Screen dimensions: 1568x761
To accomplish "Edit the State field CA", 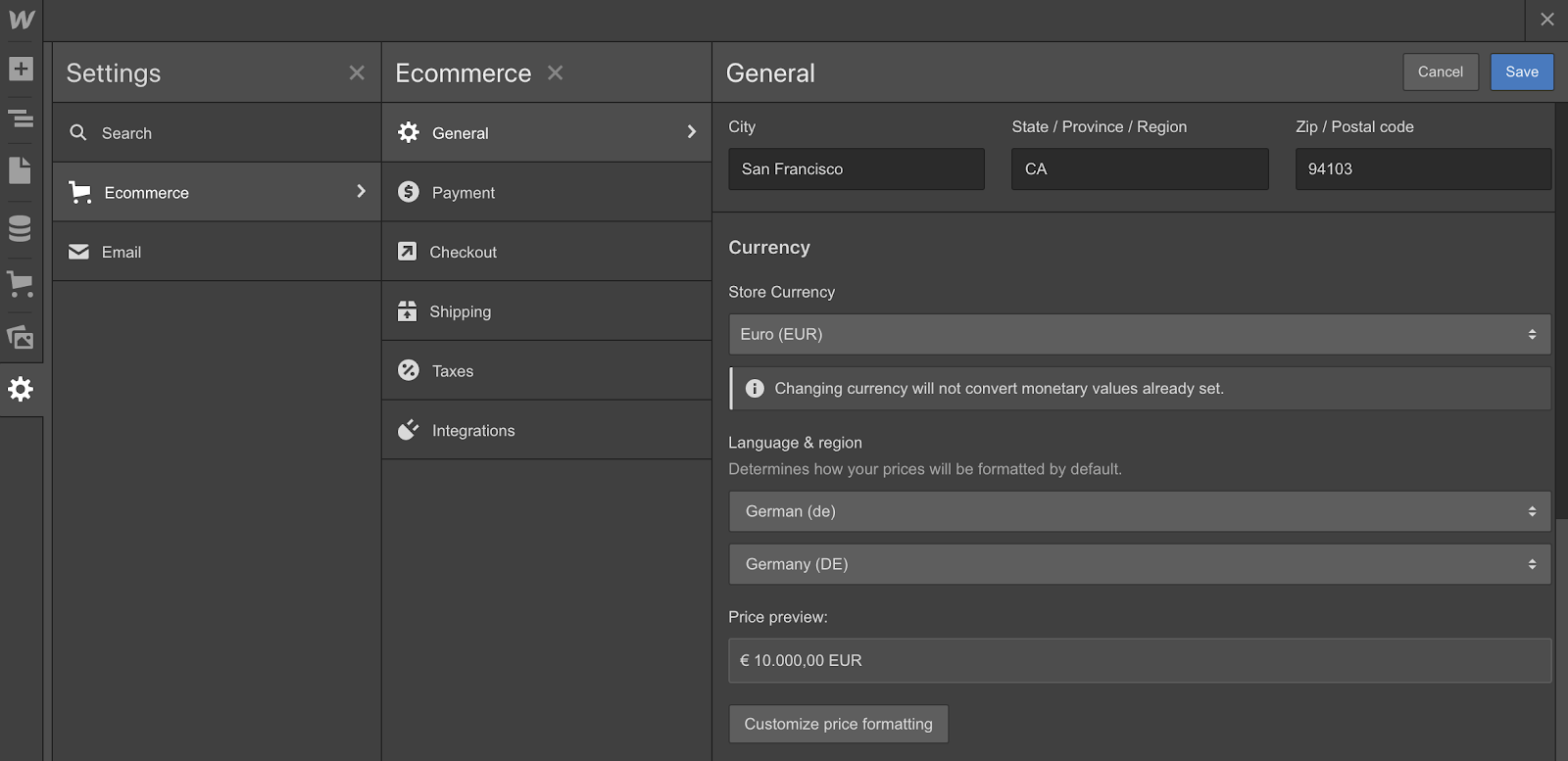I will (1140, 168).
